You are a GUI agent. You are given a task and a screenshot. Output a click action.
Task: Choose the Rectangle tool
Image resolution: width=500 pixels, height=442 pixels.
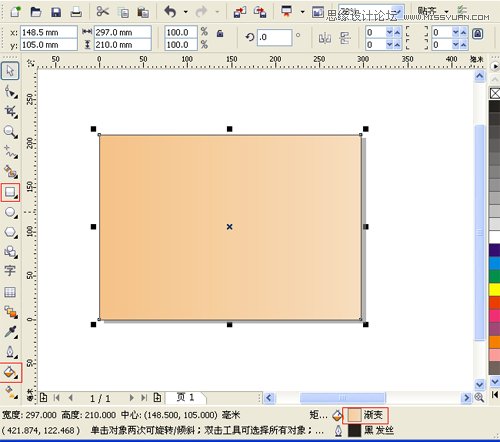[x=10, y=192]
